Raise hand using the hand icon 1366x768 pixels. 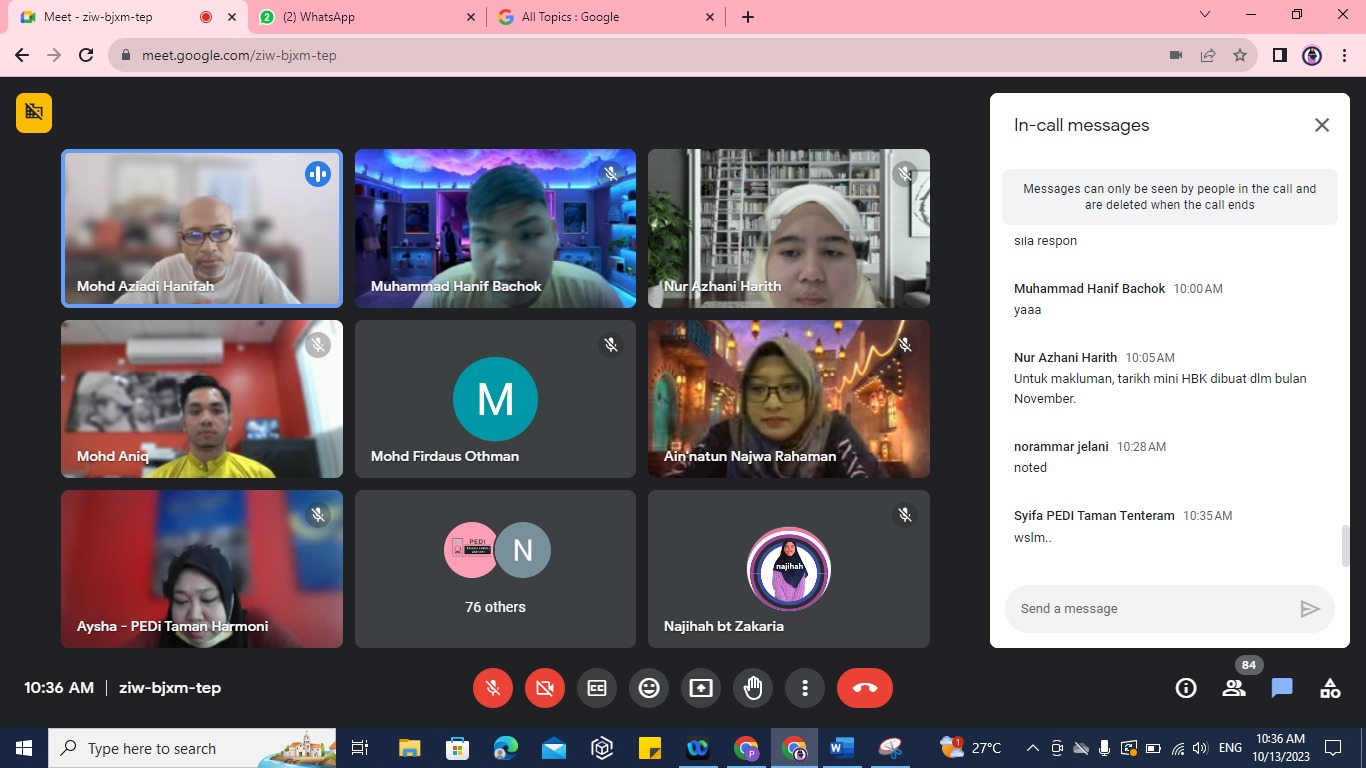[x=753, y=688]
